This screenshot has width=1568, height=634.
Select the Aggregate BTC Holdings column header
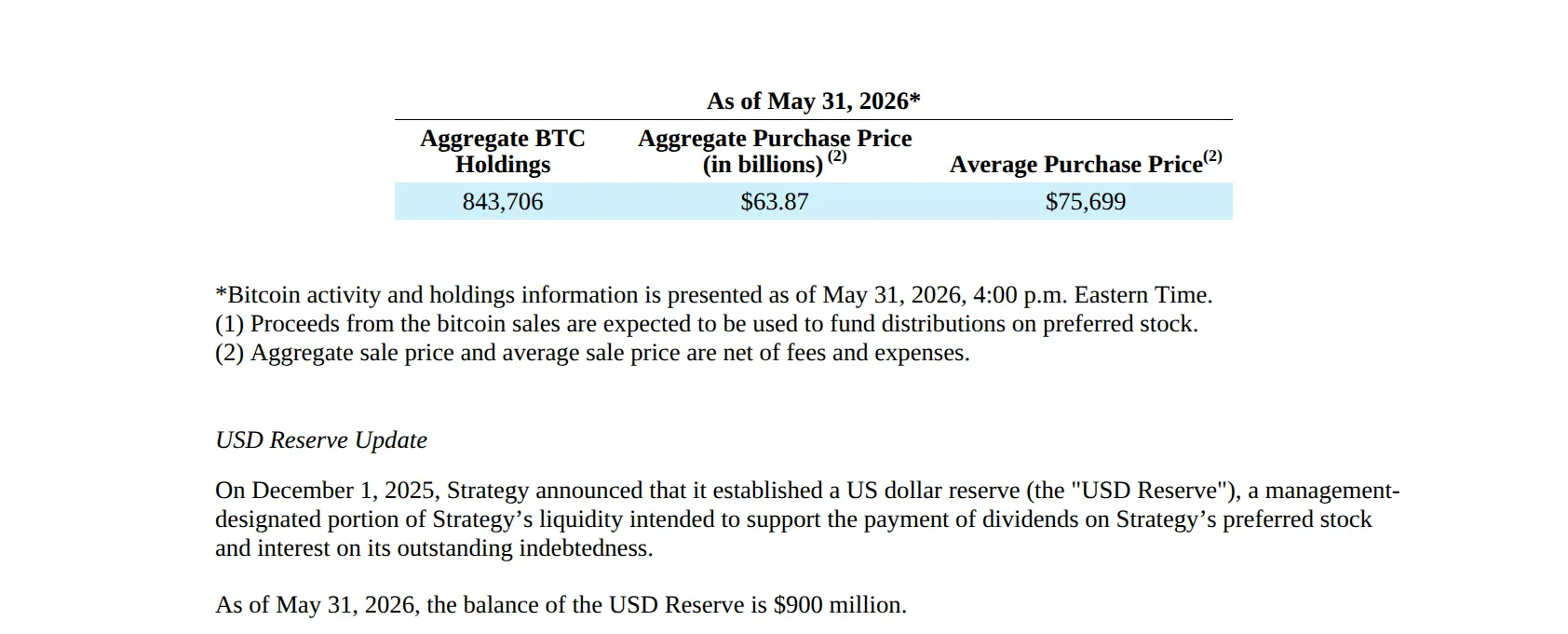point(503,151)
